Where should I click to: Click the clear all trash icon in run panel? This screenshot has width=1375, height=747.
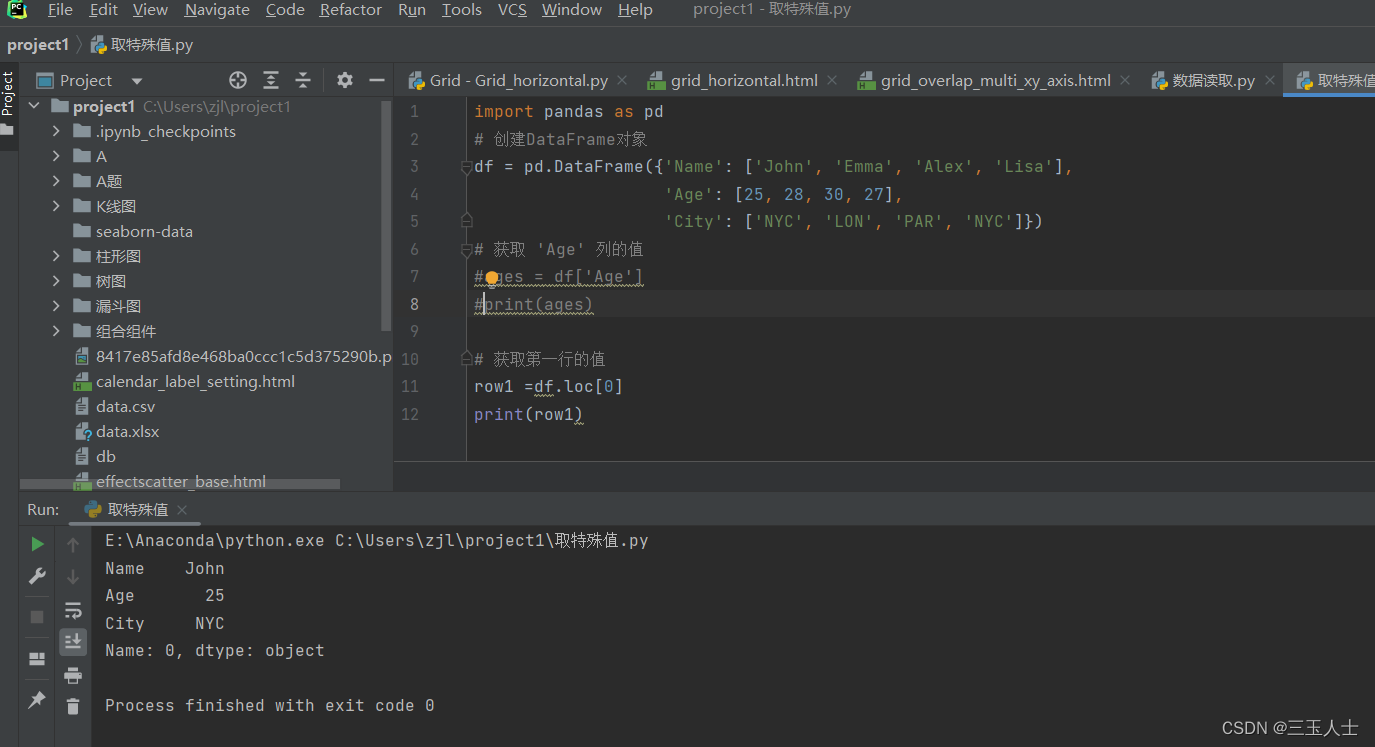tap(73, 706)
